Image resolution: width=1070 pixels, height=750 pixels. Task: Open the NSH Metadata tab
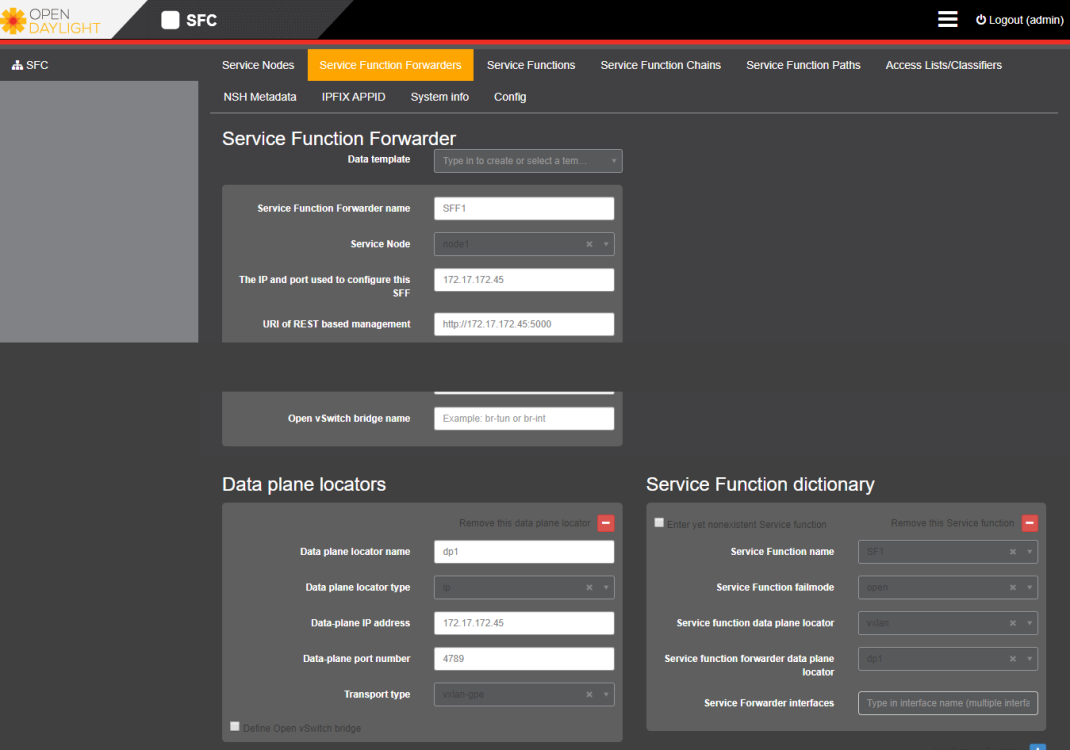tap(260, 97)
